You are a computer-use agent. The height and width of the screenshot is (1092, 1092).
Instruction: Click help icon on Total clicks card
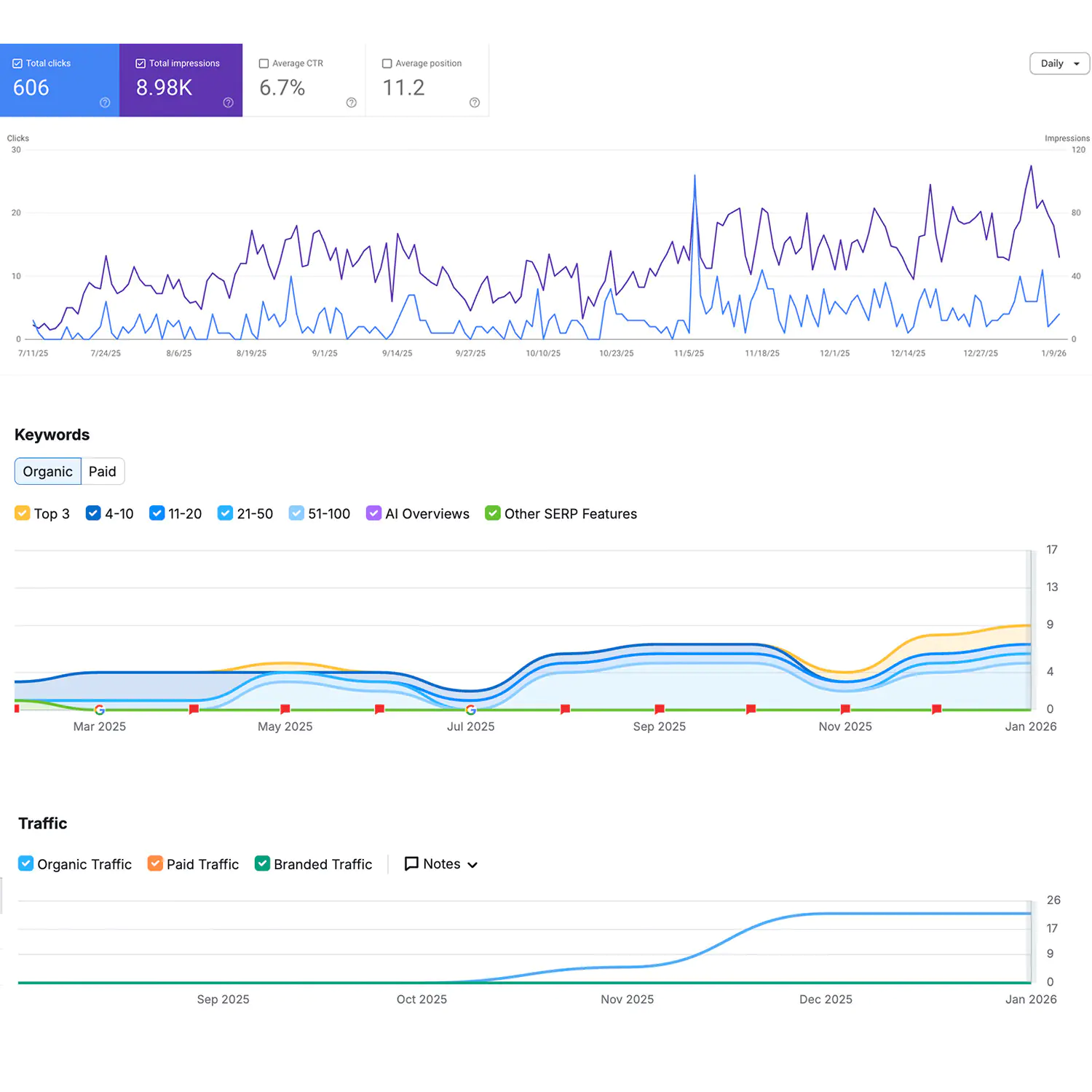coord(105,103)
